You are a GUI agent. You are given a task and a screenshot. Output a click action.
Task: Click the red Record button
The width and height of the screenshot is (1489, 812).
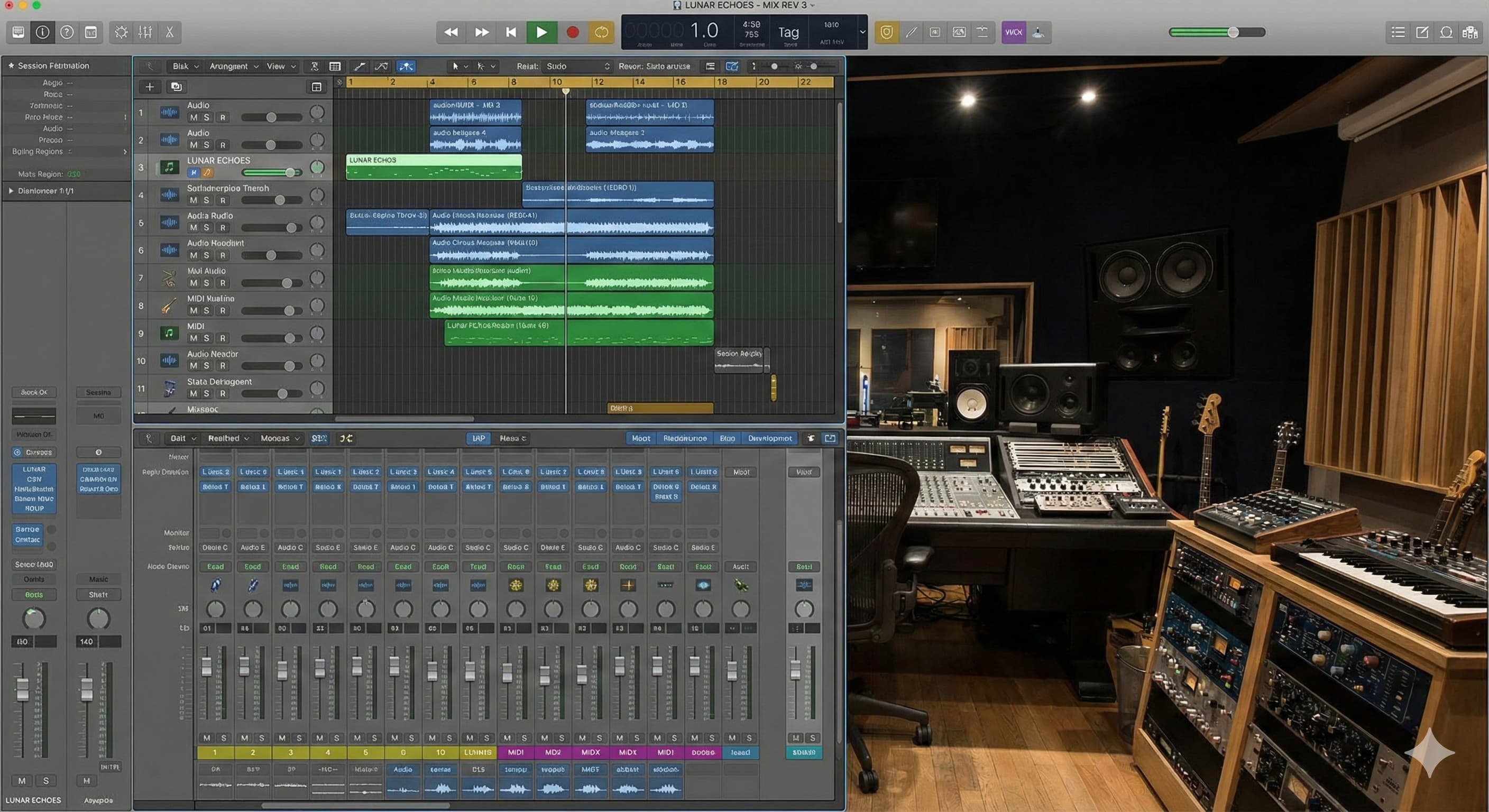(x=572, y=32)
